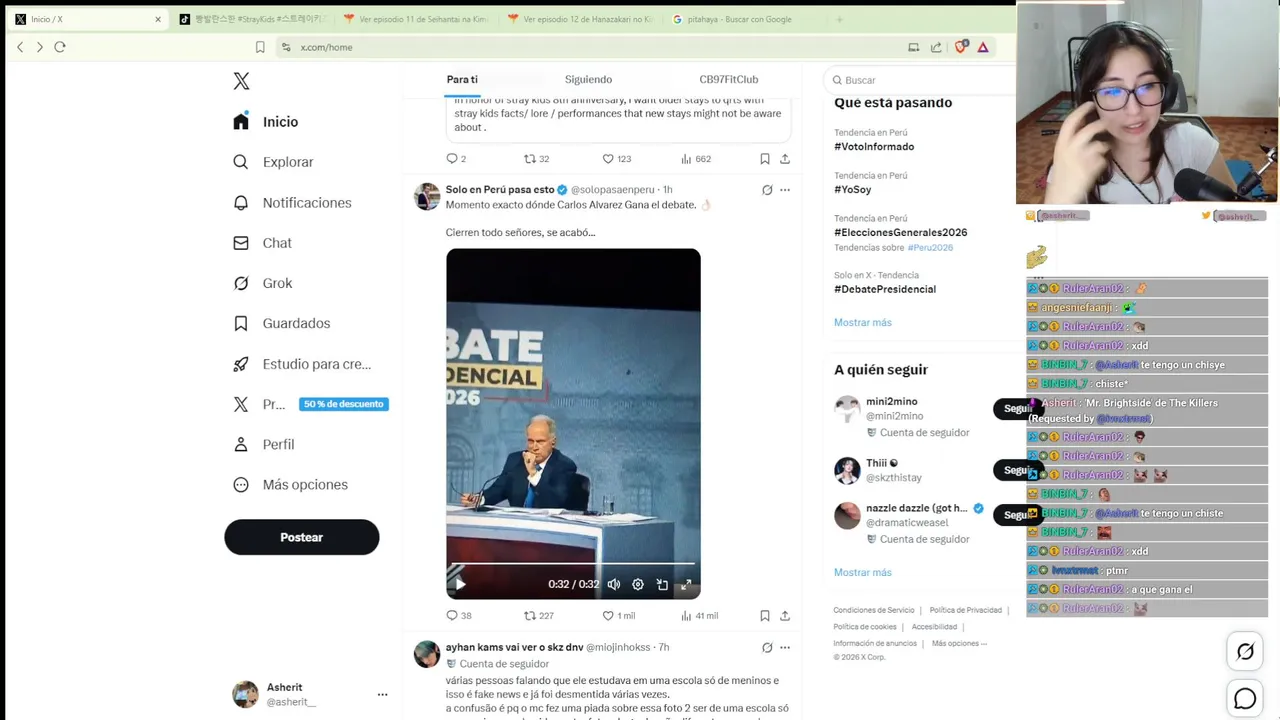Viewport: 1280px width, 720px height.
Task: Open account menu dots next to Asherit
Action: click(x=382, y=694)
